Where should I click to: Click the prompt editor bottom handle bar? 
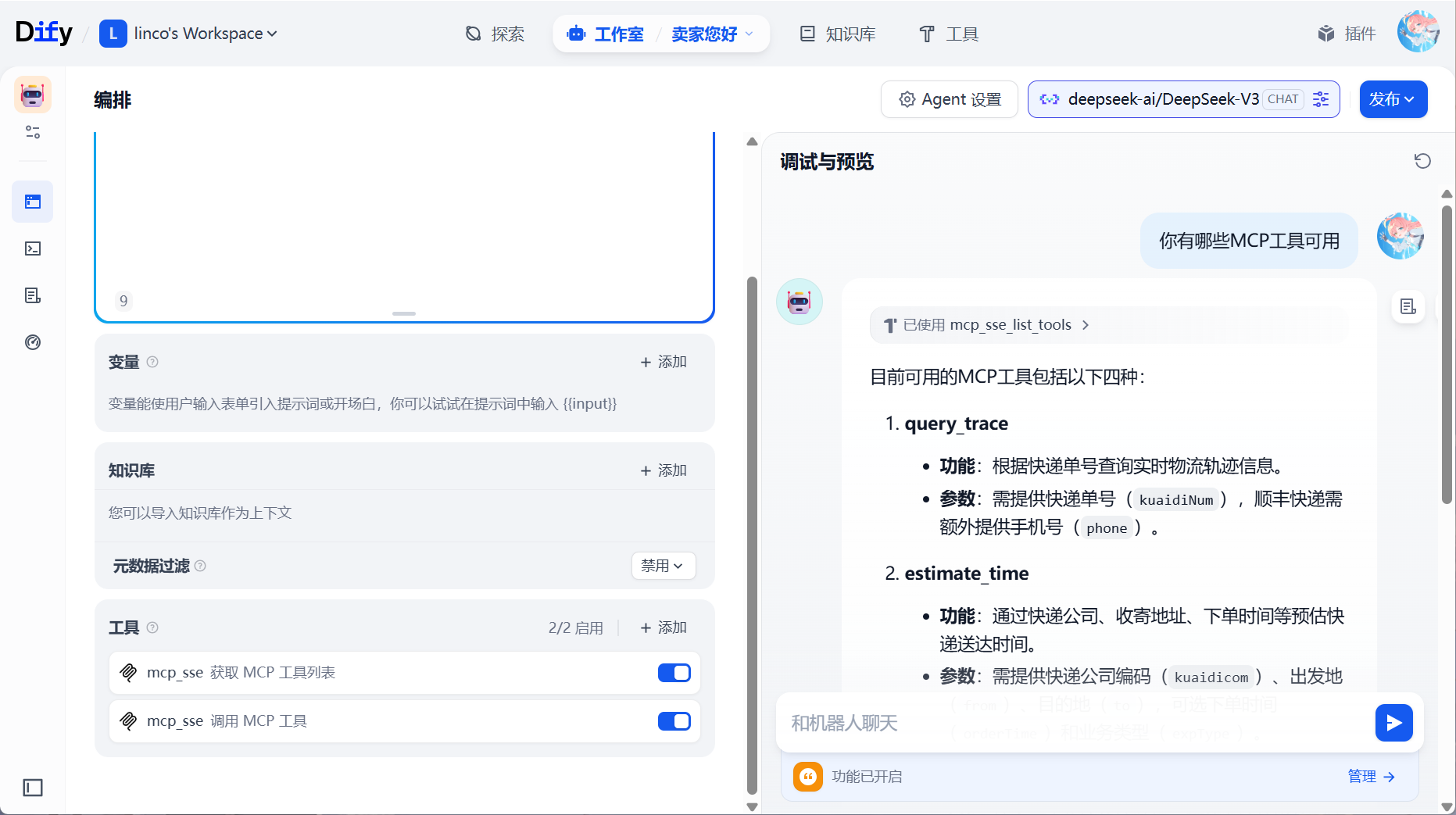click(x=404, y=313)
